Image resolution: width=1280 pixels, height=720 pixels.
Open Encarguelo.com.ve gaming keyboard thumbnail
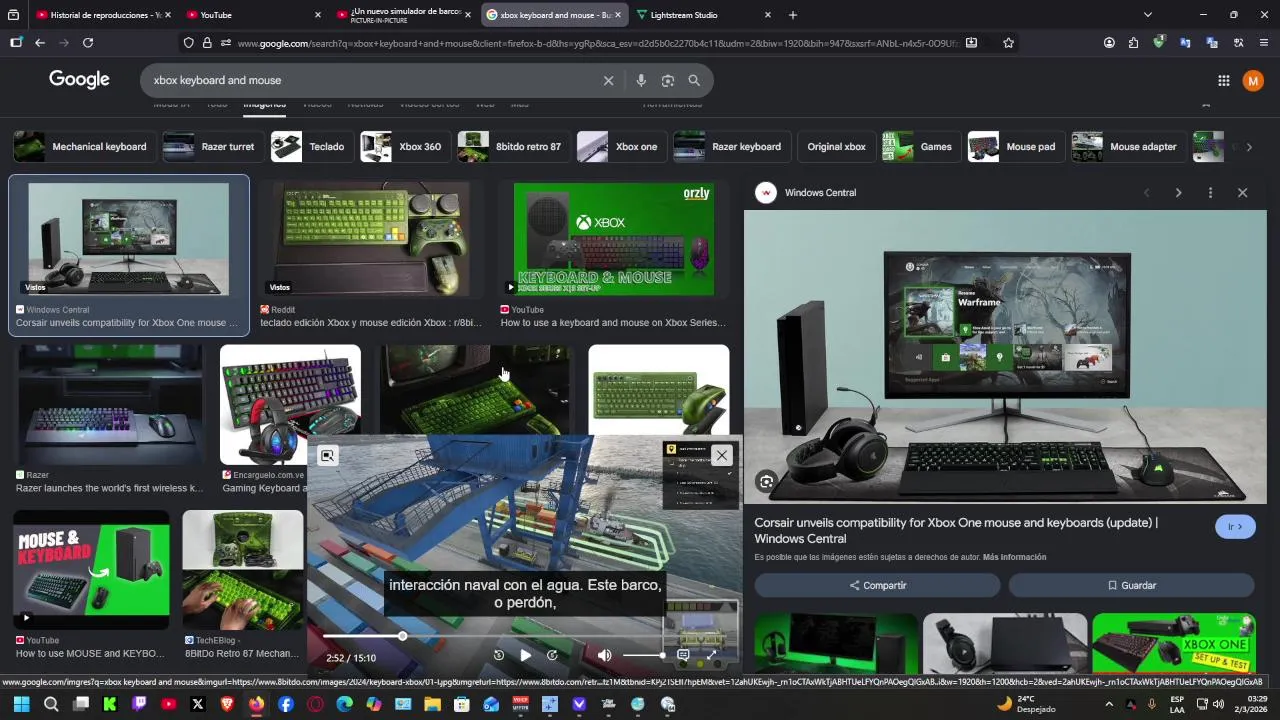[290, 404]
